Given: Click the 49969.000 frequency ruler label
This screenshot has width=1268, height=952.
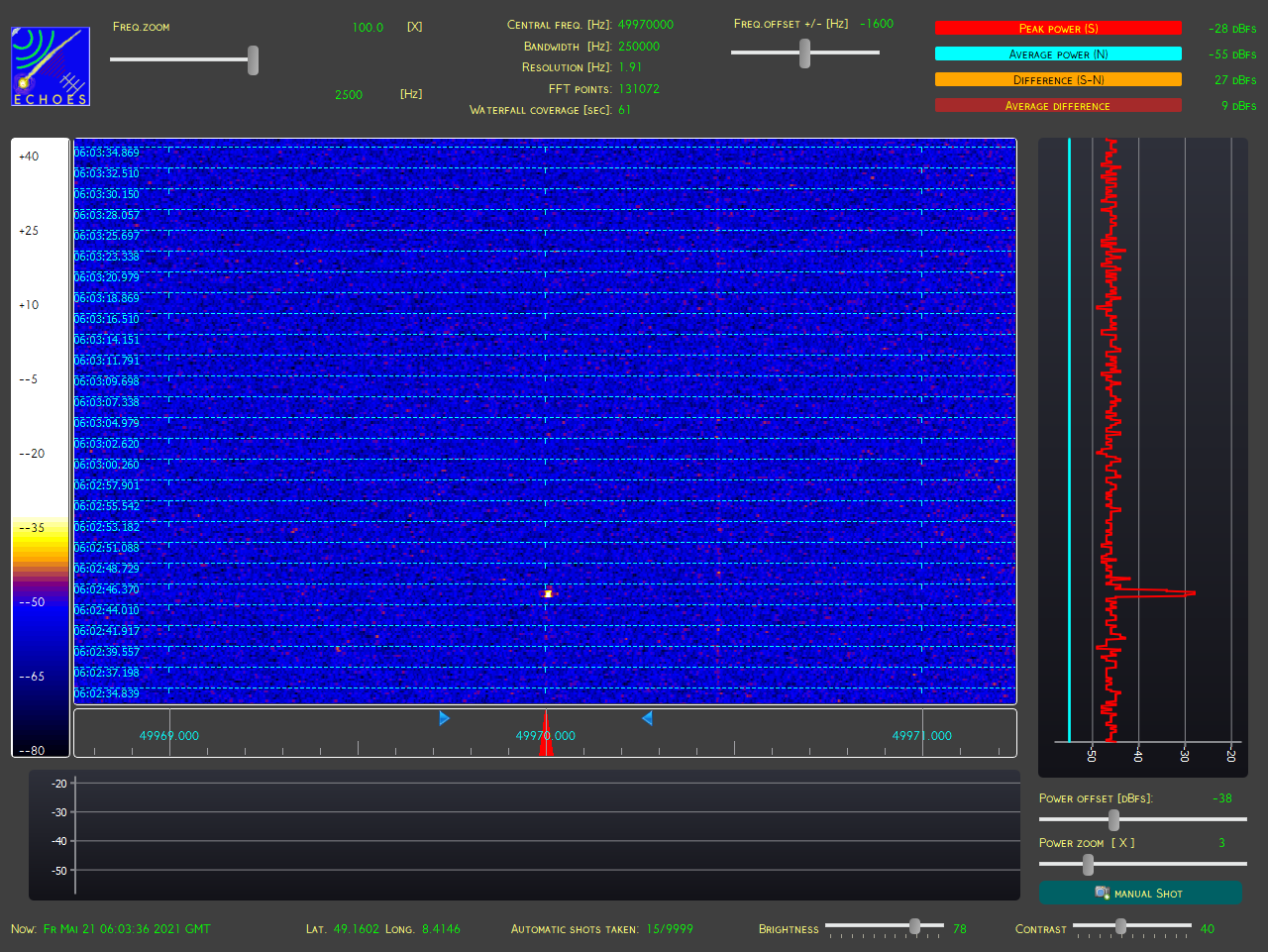Looking at the screenshot, I should coord(169,736).
